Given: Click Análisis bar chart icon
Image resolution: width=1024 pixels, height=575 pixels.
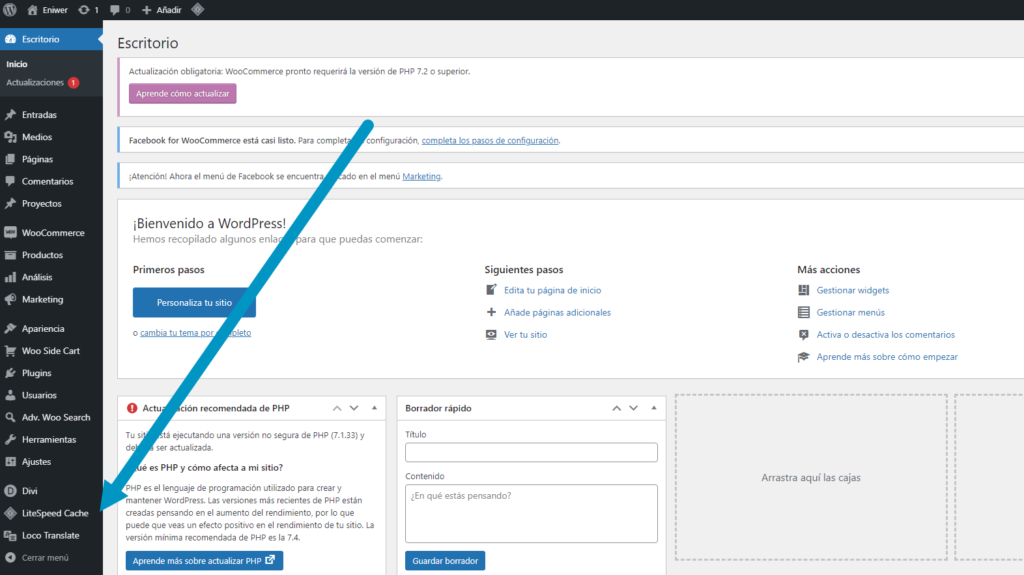Looking at the screenshot, I should pos(10,277).
